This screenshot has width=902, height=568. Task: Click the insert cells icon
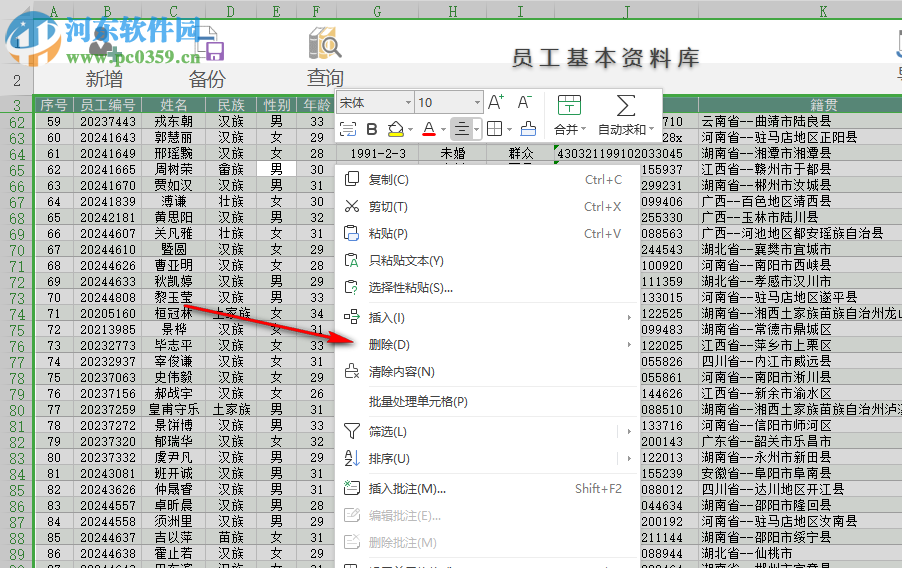352,317
